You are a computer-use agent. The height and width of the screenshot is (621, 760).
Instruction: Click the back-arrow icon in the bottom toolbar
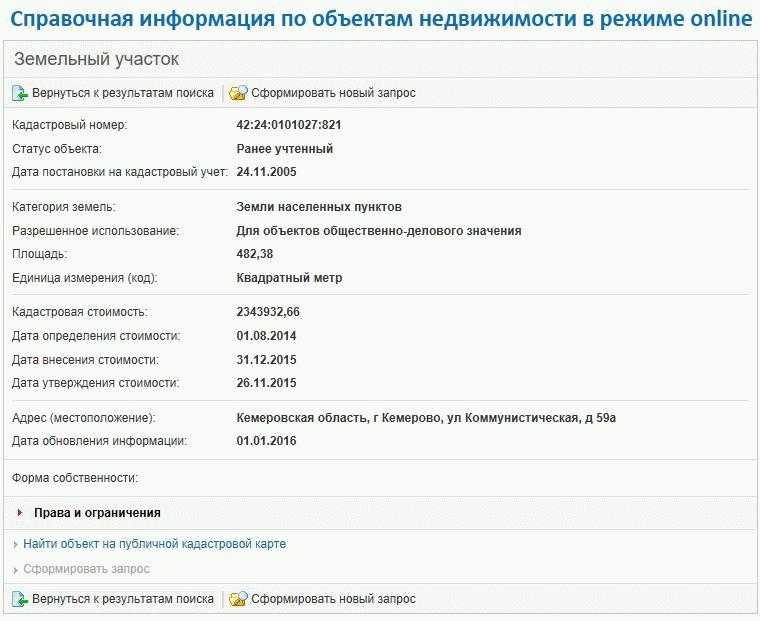[20, 599]
